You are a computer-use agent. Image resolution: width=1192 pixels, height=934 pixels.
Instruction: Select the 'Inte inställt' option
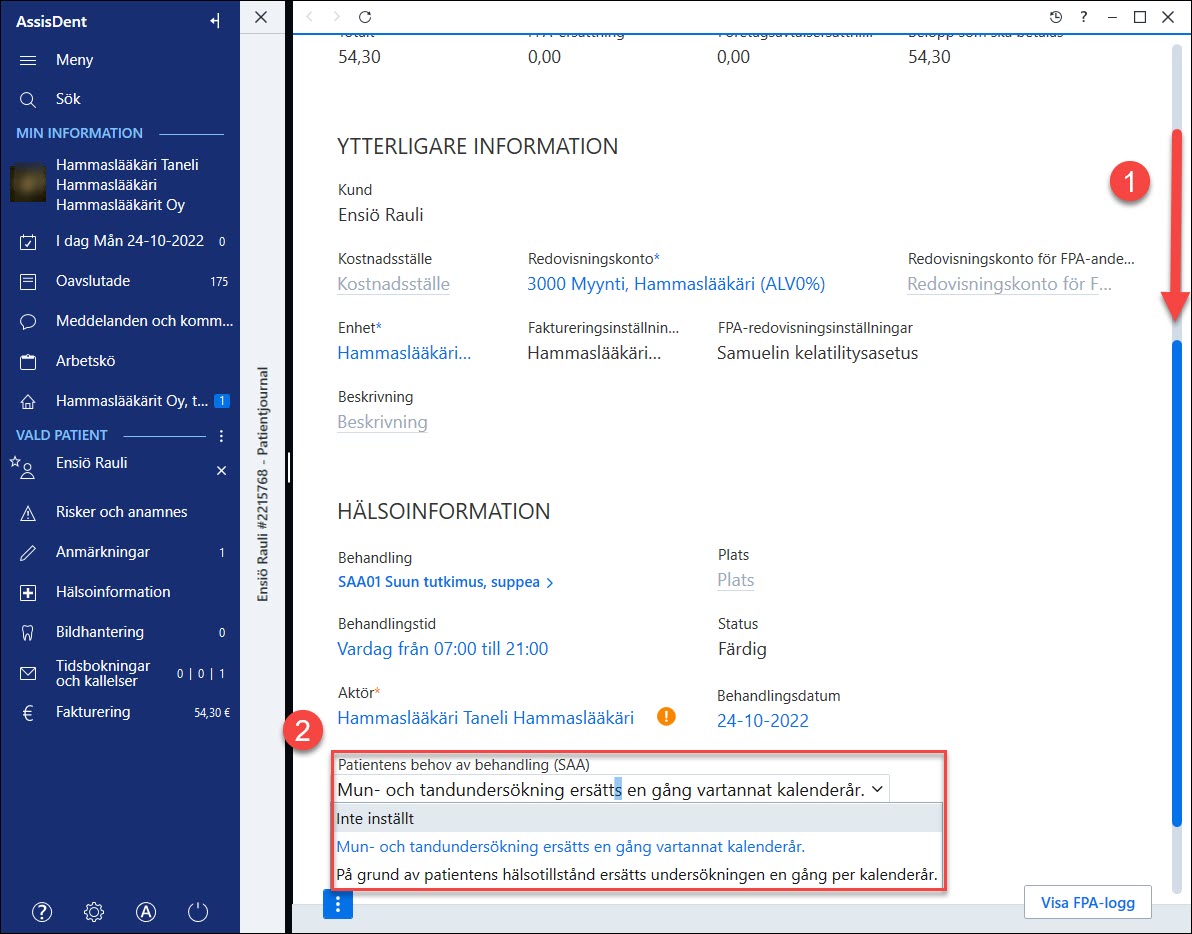point(638,818)
